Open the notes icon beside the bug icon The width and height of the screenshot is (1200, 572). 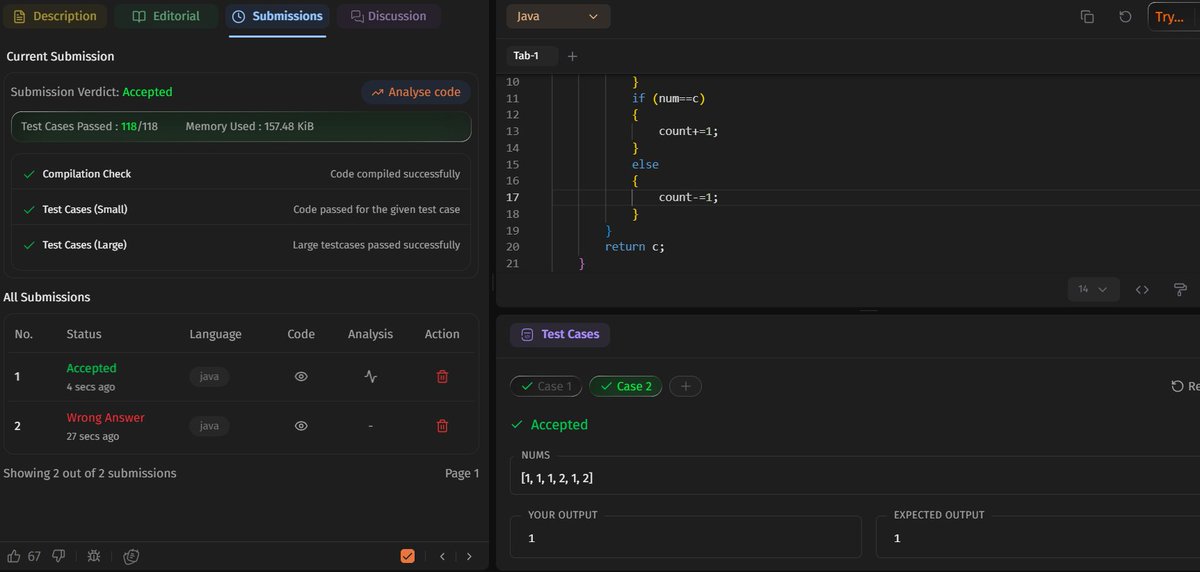pos(131,556)
